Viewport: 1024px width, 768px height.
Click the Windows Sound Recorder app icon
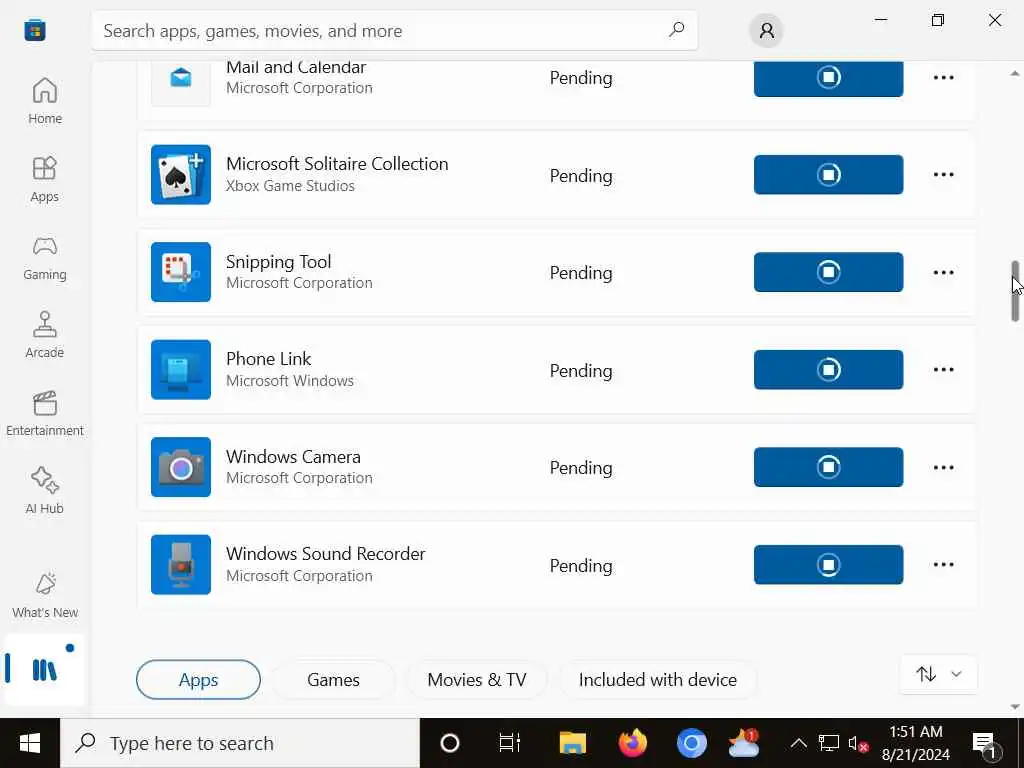tap(181, 564)
